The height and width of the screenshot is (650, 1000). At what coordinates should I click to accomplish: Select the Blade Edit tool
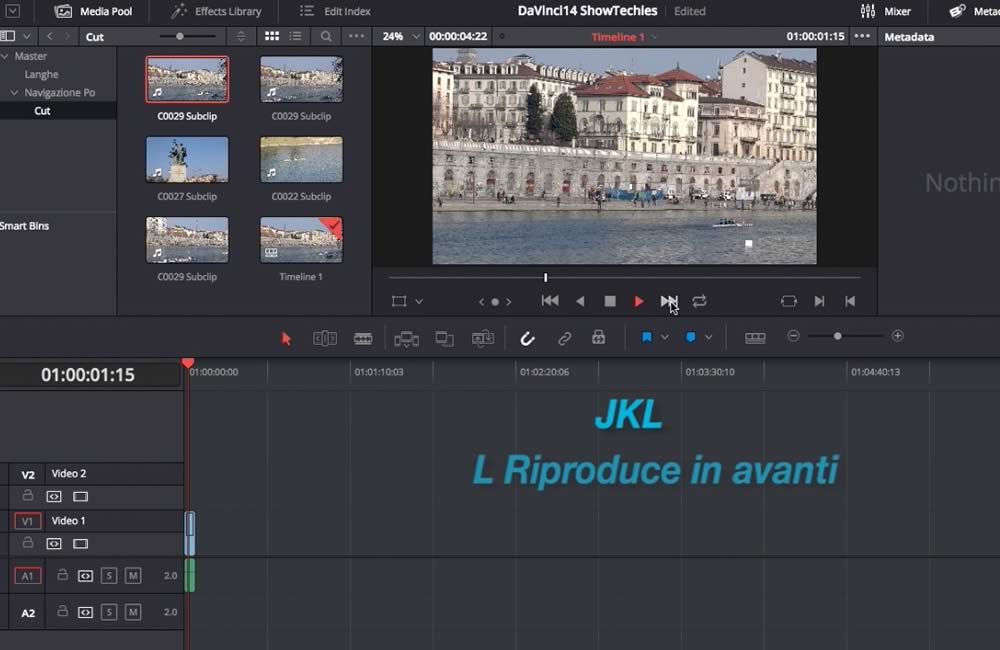pos(363,338)
